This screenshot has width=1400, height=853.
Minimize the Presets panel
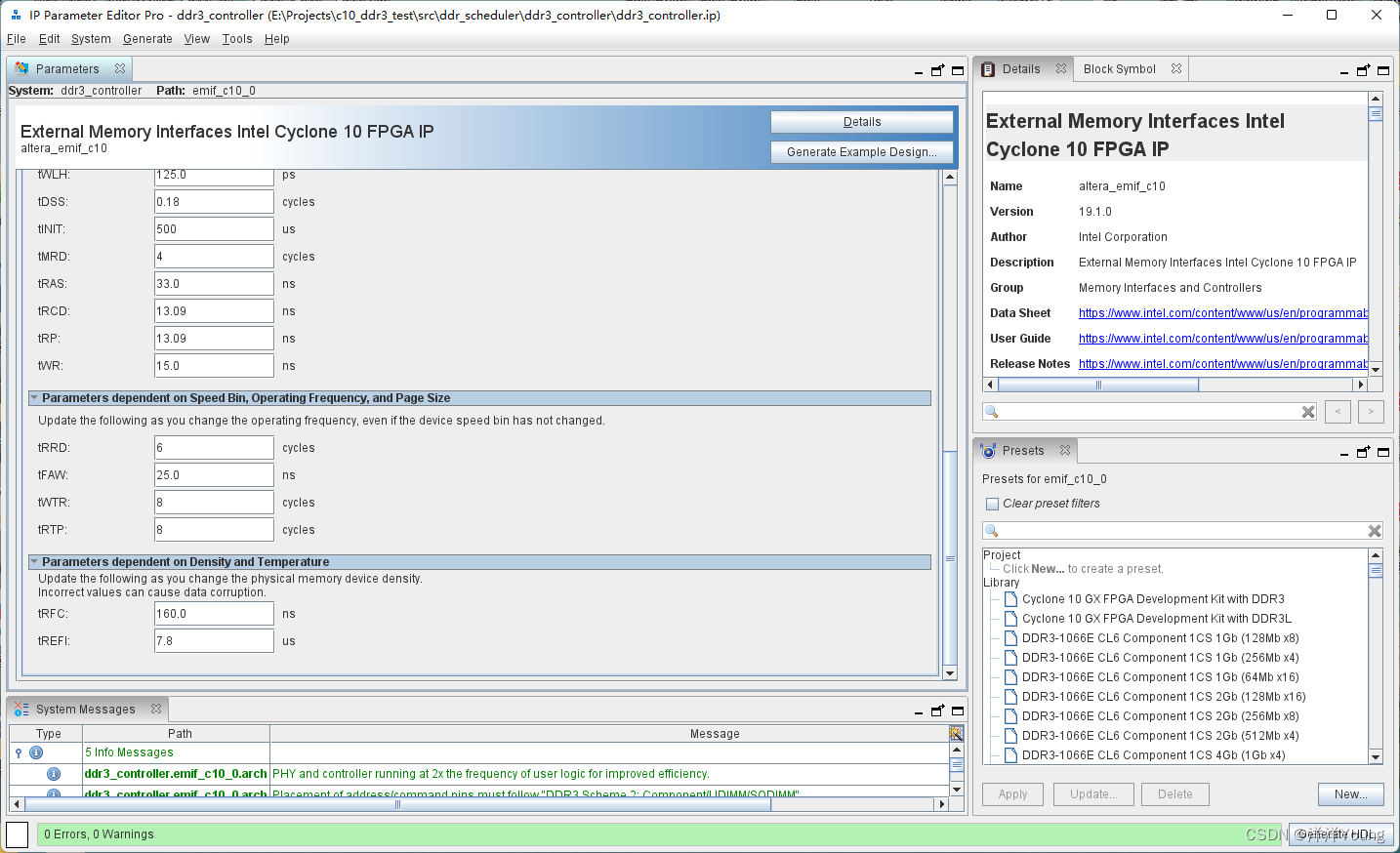(1344, 453)
